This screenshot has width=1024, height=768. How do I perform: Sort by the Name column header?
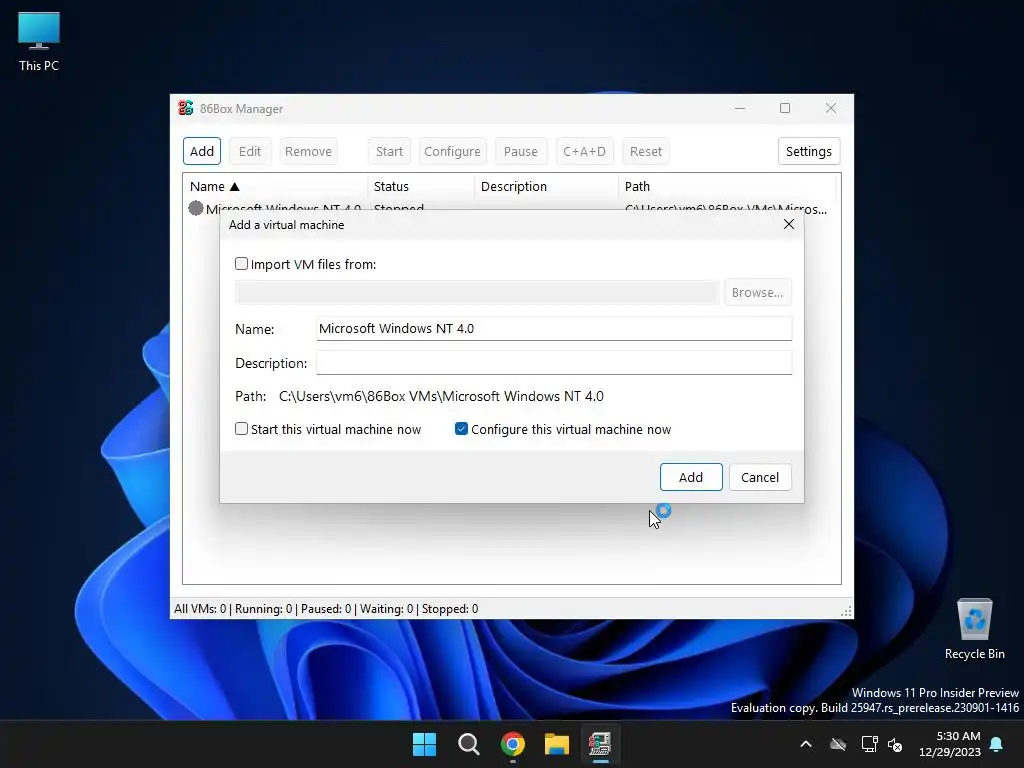[276, 187]
